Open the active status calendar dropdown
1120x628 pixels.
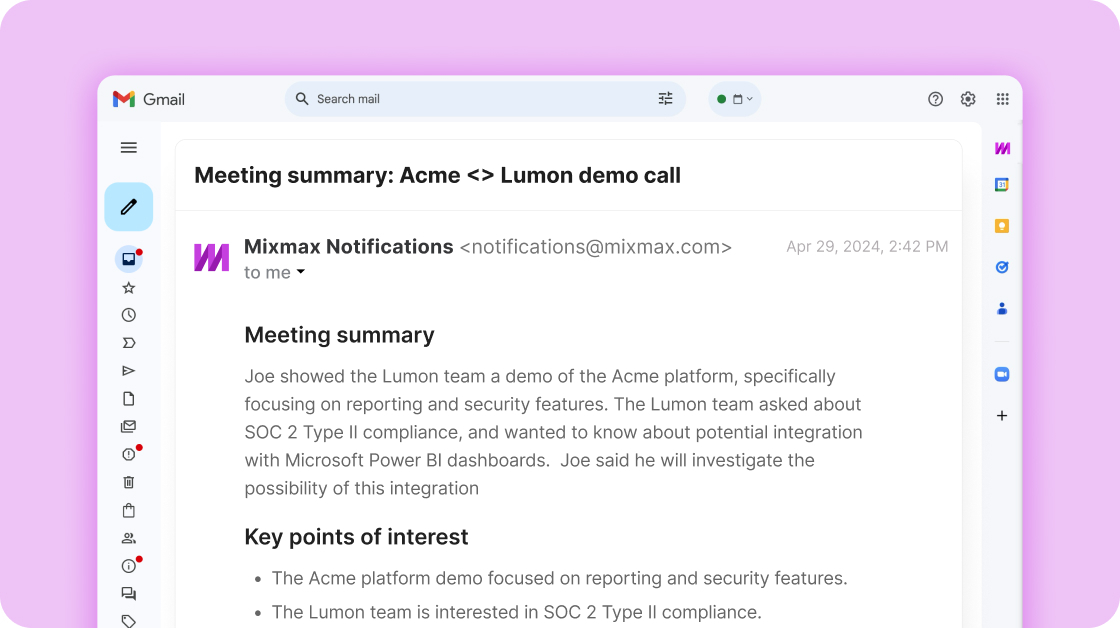coord(735,99)
